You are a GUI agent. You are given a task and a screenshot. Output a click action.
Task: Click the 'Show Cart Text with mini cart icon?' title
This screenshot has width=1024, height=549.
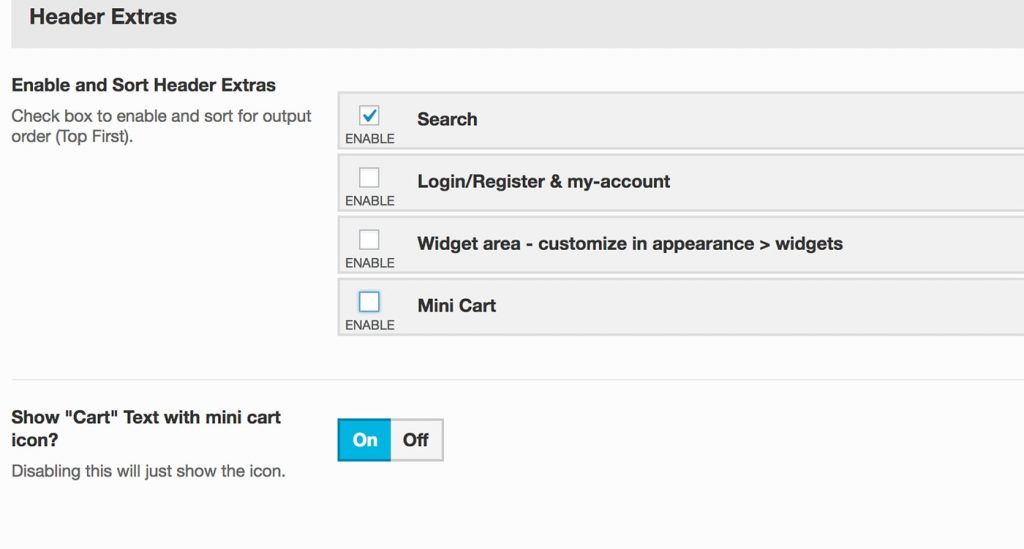(146, 428)
